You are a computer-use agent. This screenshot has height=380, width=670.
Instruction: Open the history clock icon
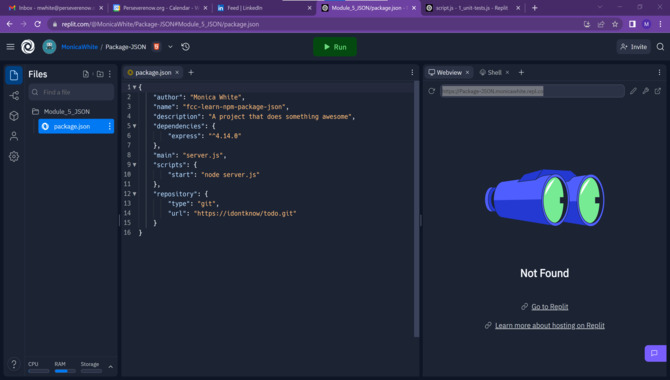[185, 47]
